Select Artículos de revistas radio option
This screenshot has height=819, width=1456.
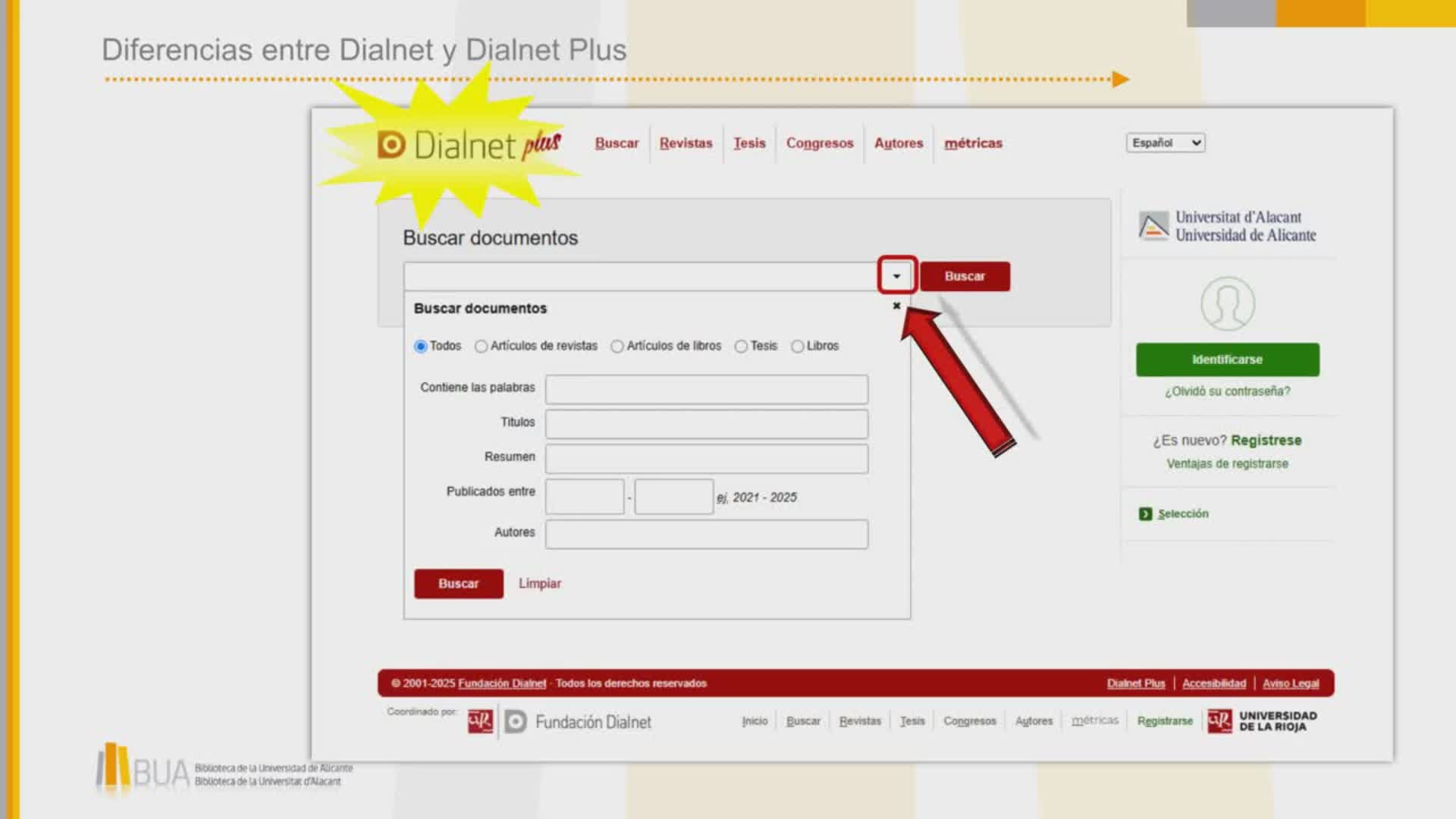[481, 347]
